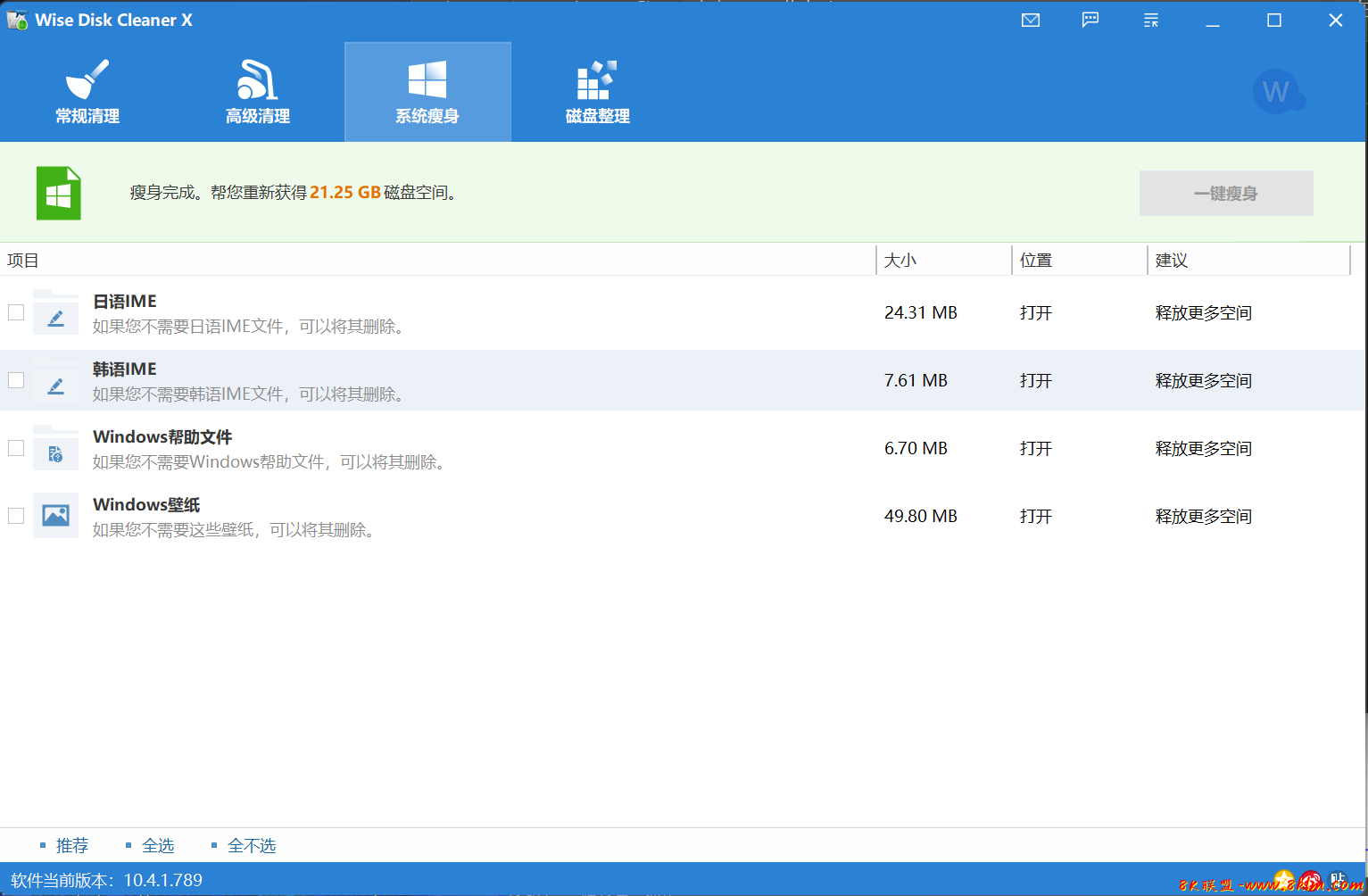Open location of Windows壁纸 via 打开

pos(1036,517)
